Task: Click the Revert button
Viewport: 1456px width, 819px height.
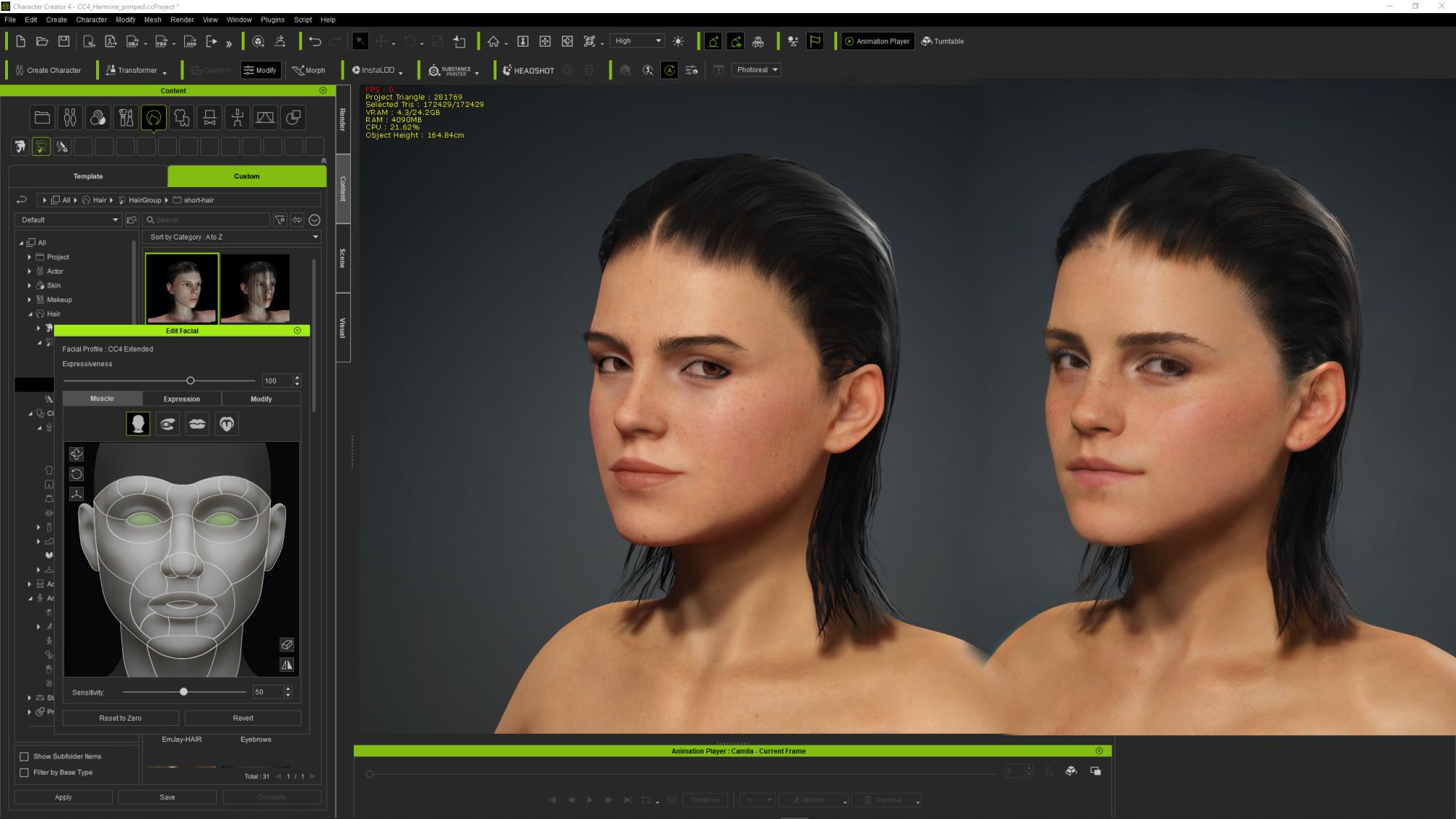Action: pos(243,718)
